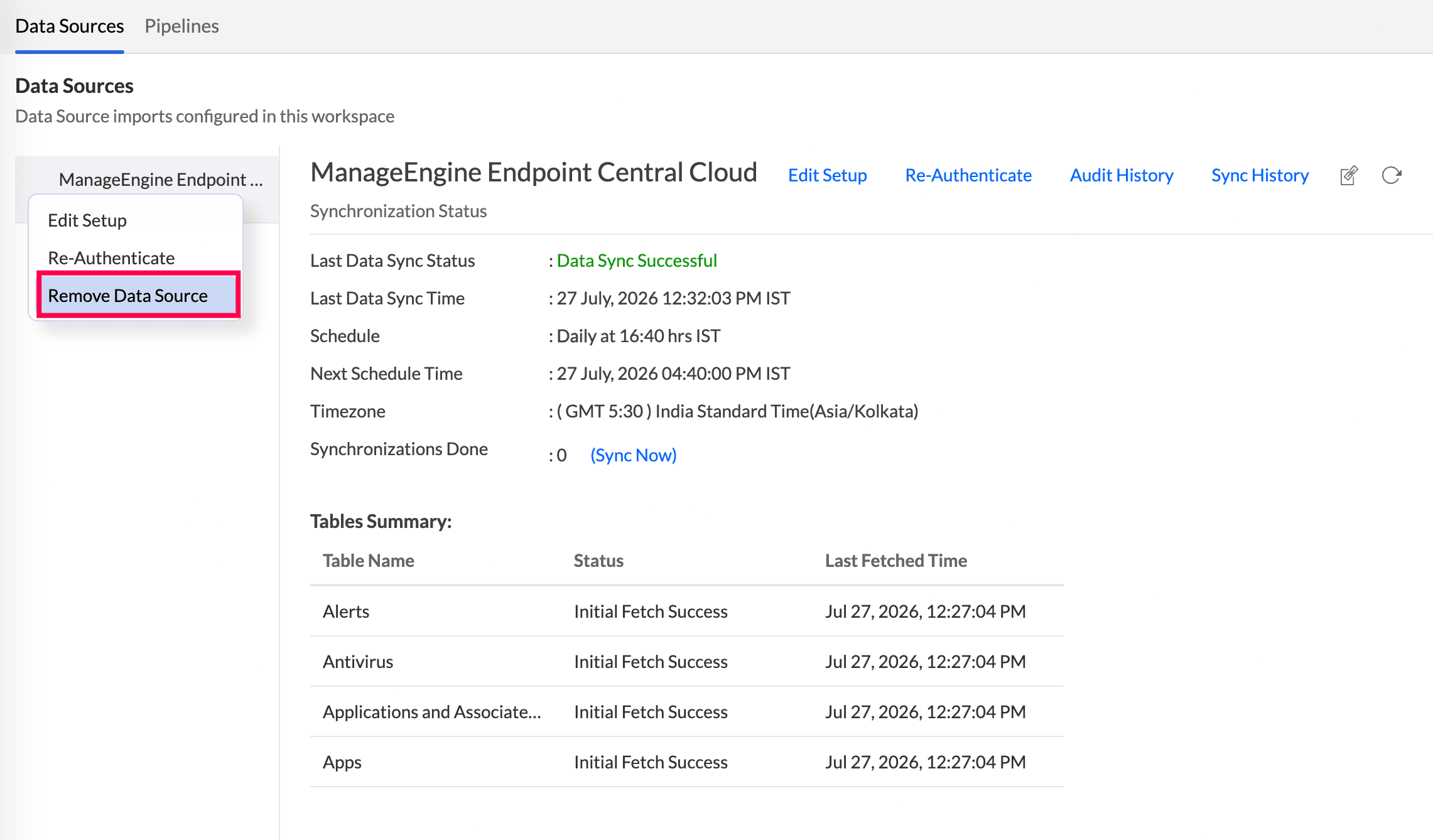This screenshot has width=1433, height=840.
Task: Click the Last Fetched Time column header
Action: coord(896,561)
